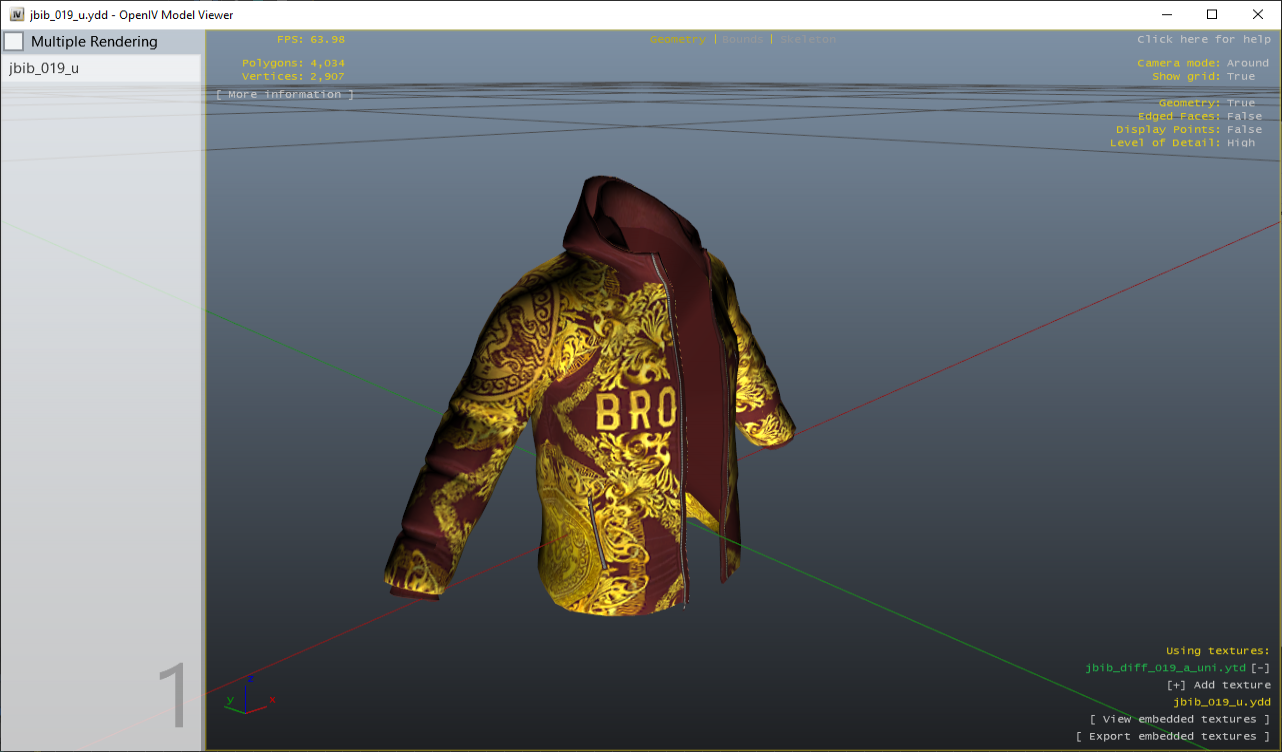View embedded textures
The image size is (1282, 752).
[1178, 718]
